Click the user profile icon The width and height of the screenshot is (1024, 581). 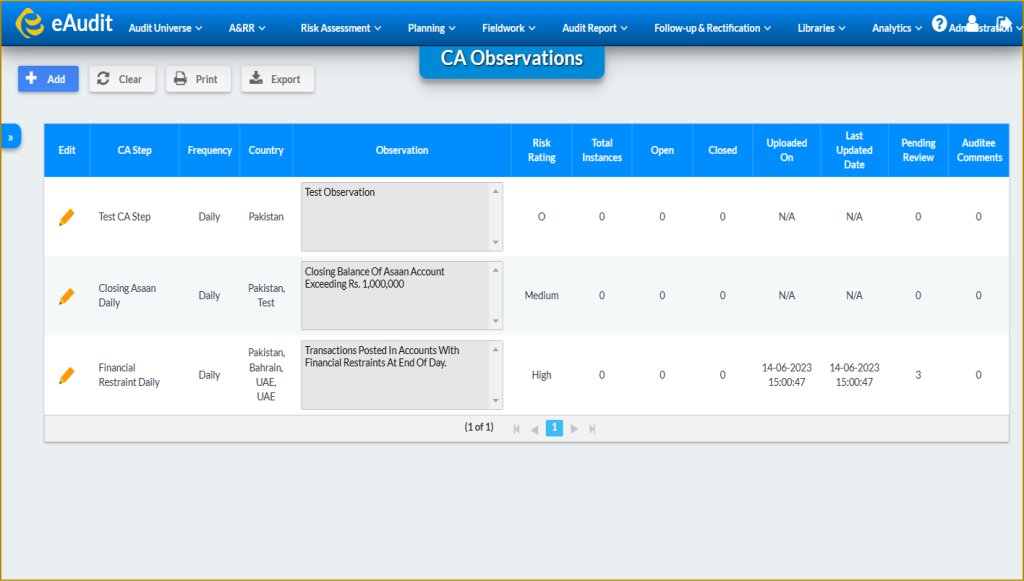[972, 24]
